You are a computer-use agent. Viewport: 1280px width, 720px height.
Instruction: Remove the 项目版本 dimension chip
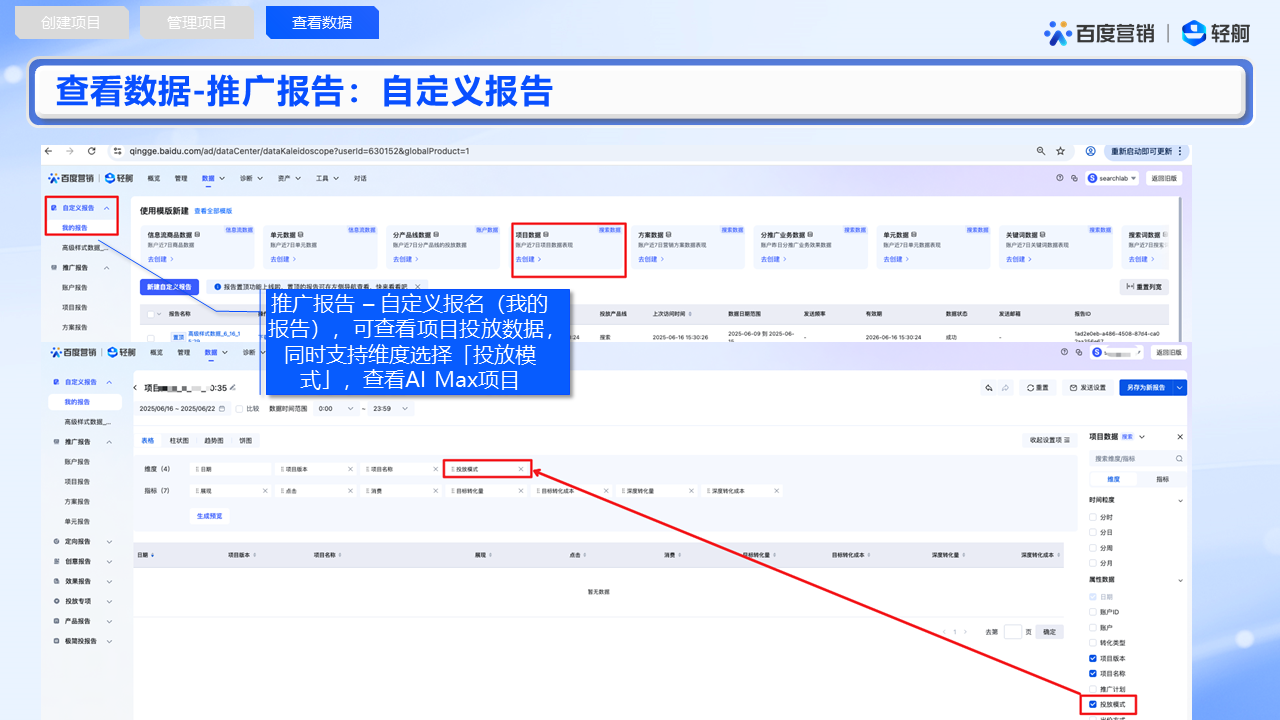[350, 469]
